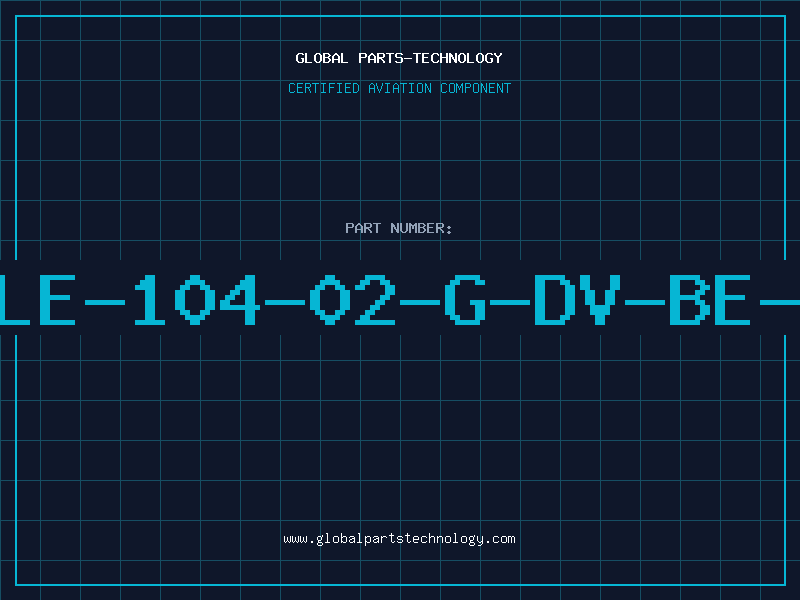Click the word GLOBAL in the heading
Viewport: 800px width, 600px height.
322,58
